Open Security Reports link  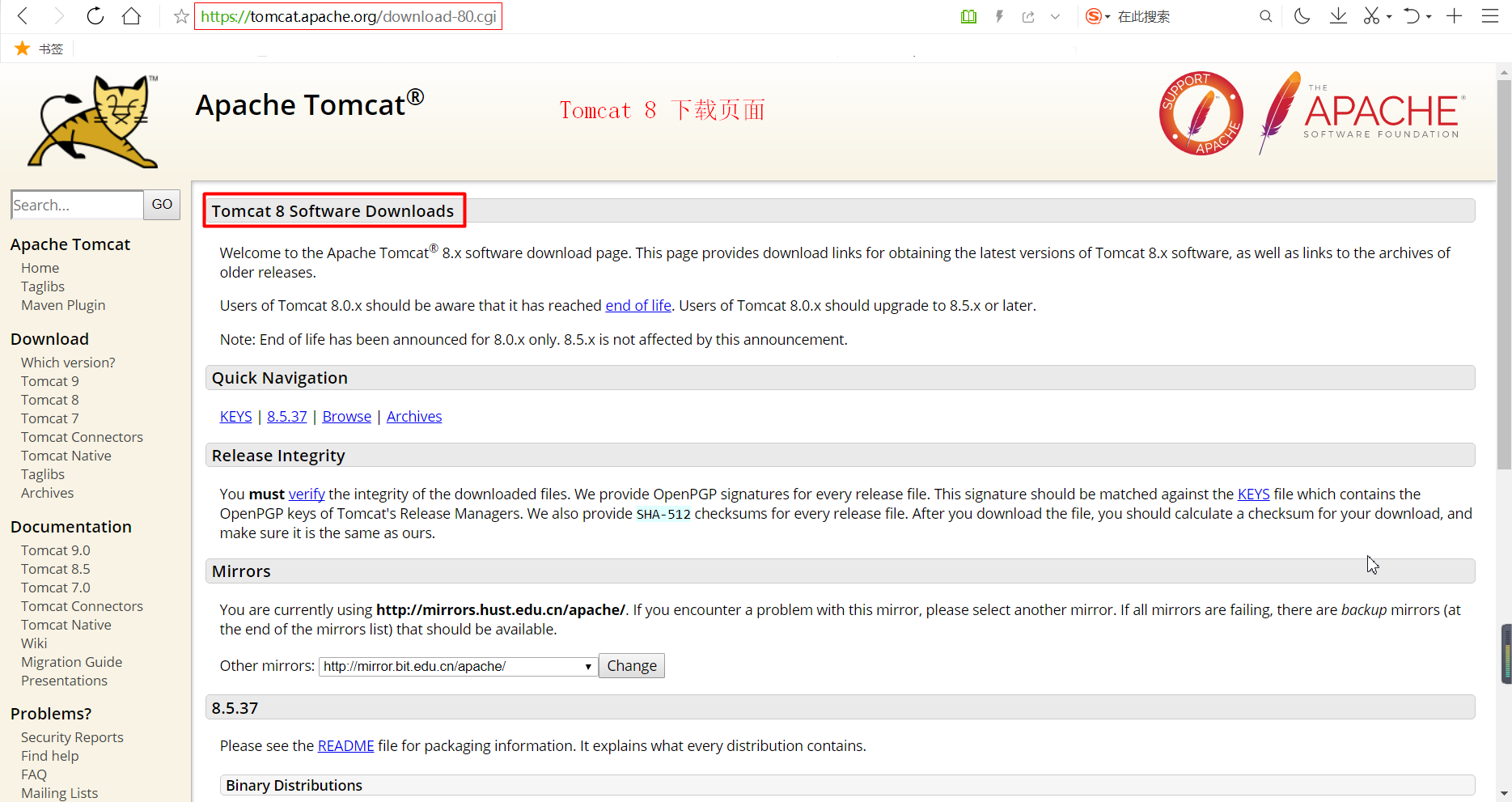[72, 737]
